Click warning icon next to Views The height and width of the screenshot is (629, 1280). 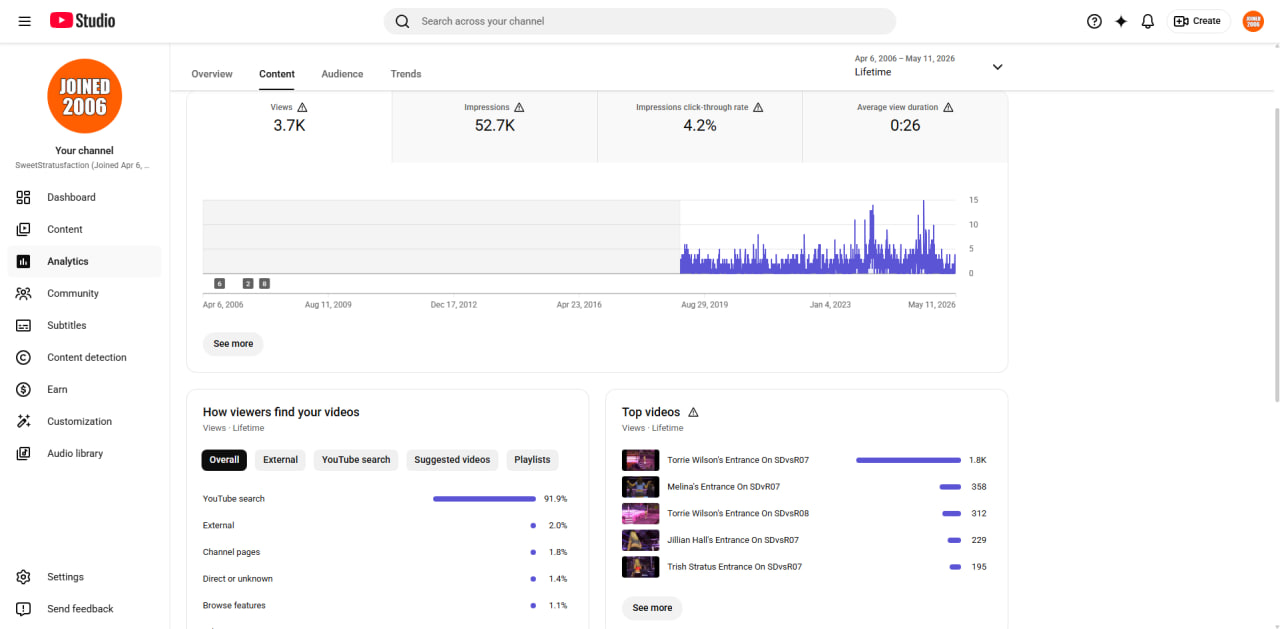pyautogui.click(x=303, y=107)
